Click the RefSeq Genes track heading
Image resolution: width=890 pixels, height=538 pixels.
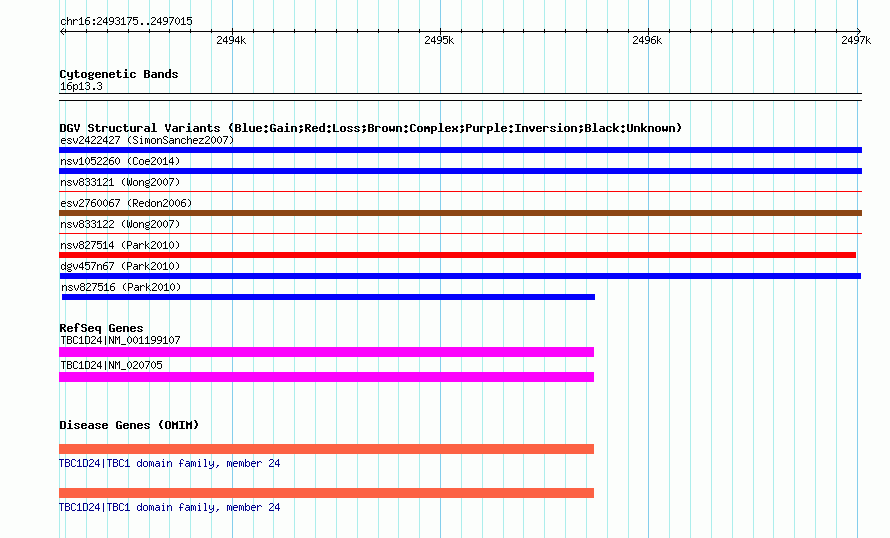[101, 328]
